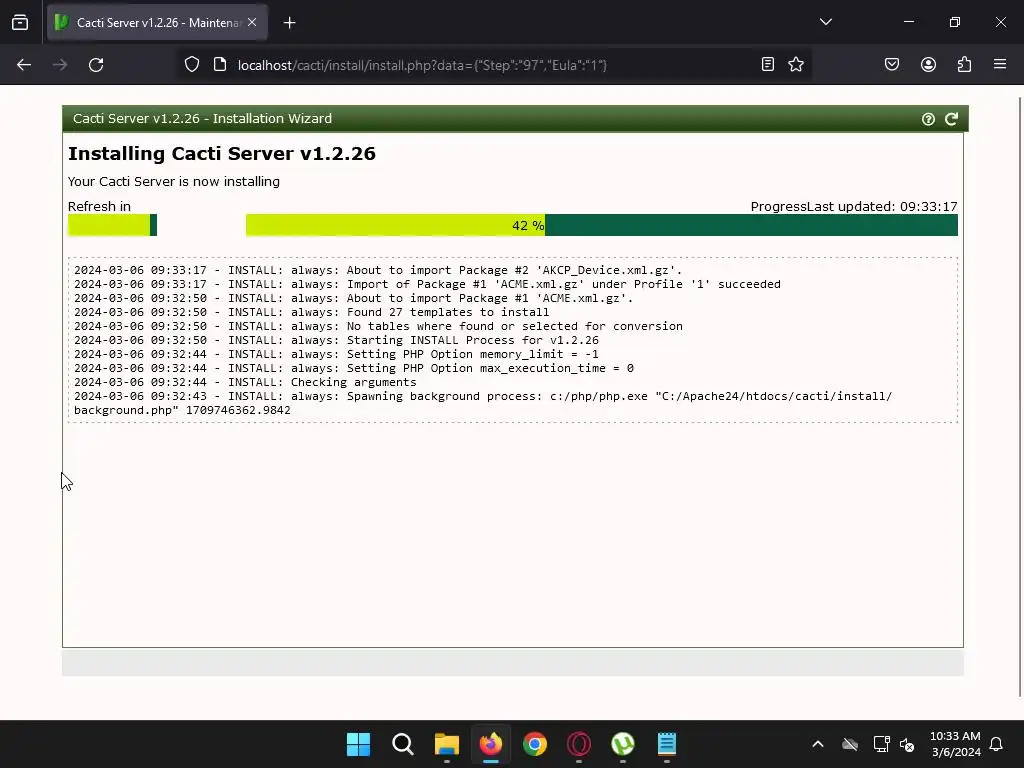Click 'Your Cacti Server is now installing' text
The height and width of the screenshot is (768, 1024).
(174, 182)
